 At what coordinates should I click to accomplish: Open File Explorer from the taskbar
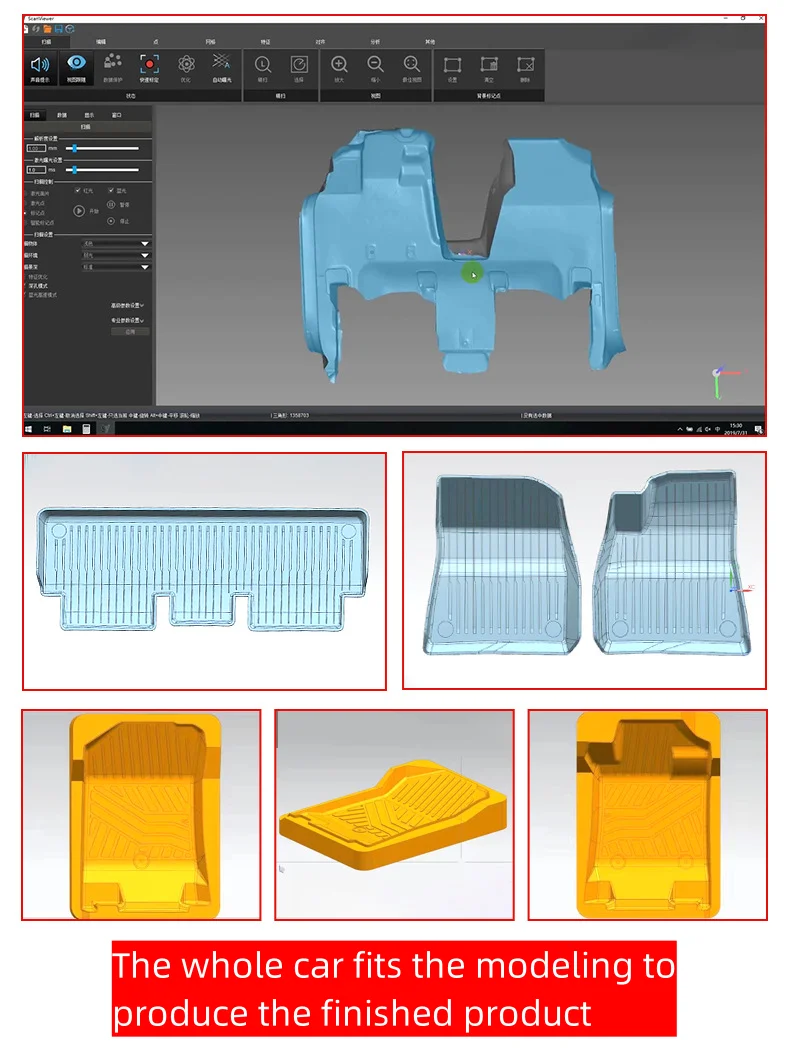pyautogui.click(x=67, y=429)
